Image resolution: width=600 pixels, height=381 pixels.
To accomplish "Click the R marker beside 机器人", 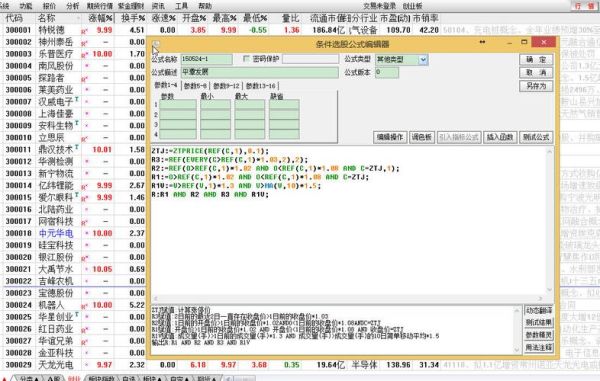I will click(x=84, y=306).
